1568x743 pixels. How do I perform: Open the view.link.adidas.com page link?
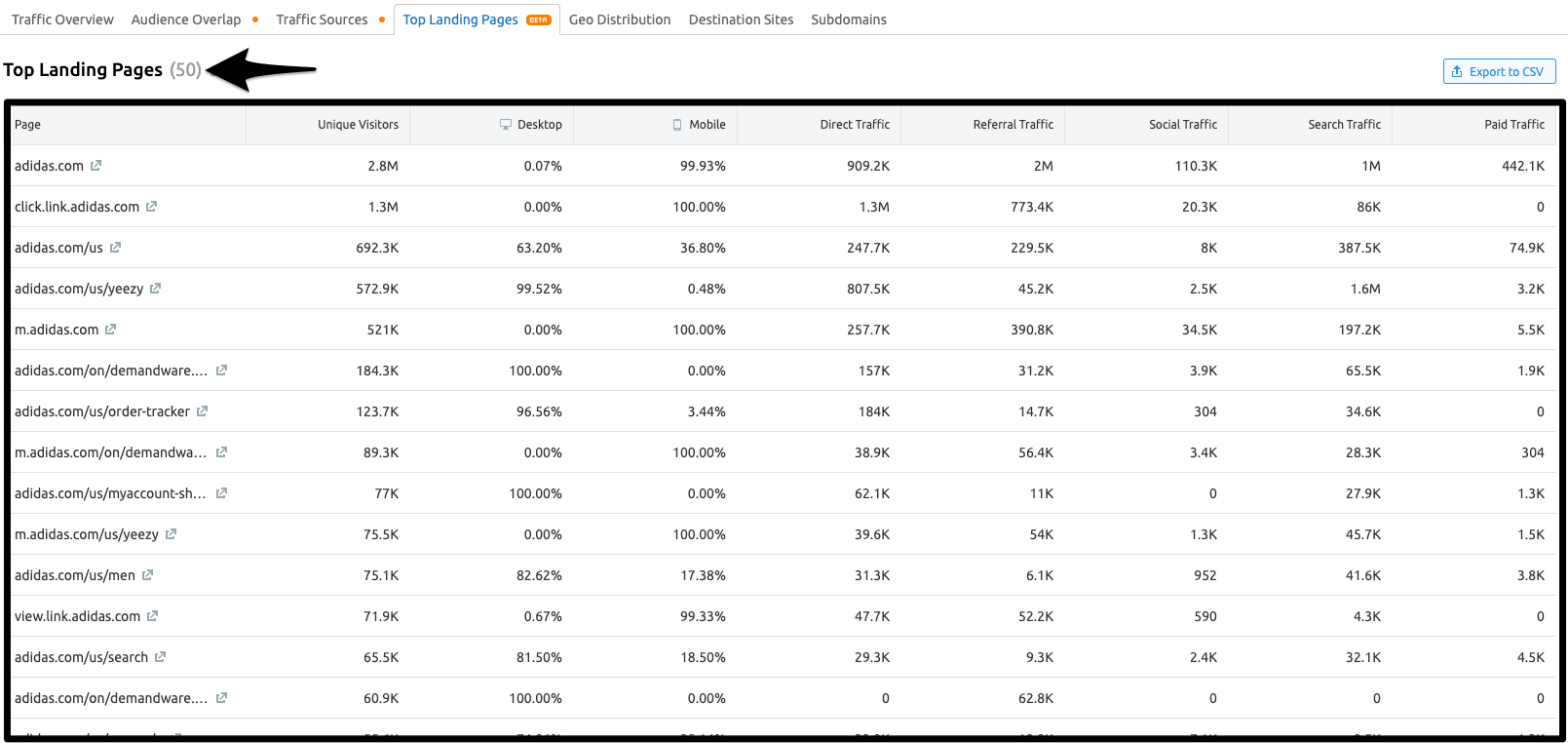click(x=77, y=616)
